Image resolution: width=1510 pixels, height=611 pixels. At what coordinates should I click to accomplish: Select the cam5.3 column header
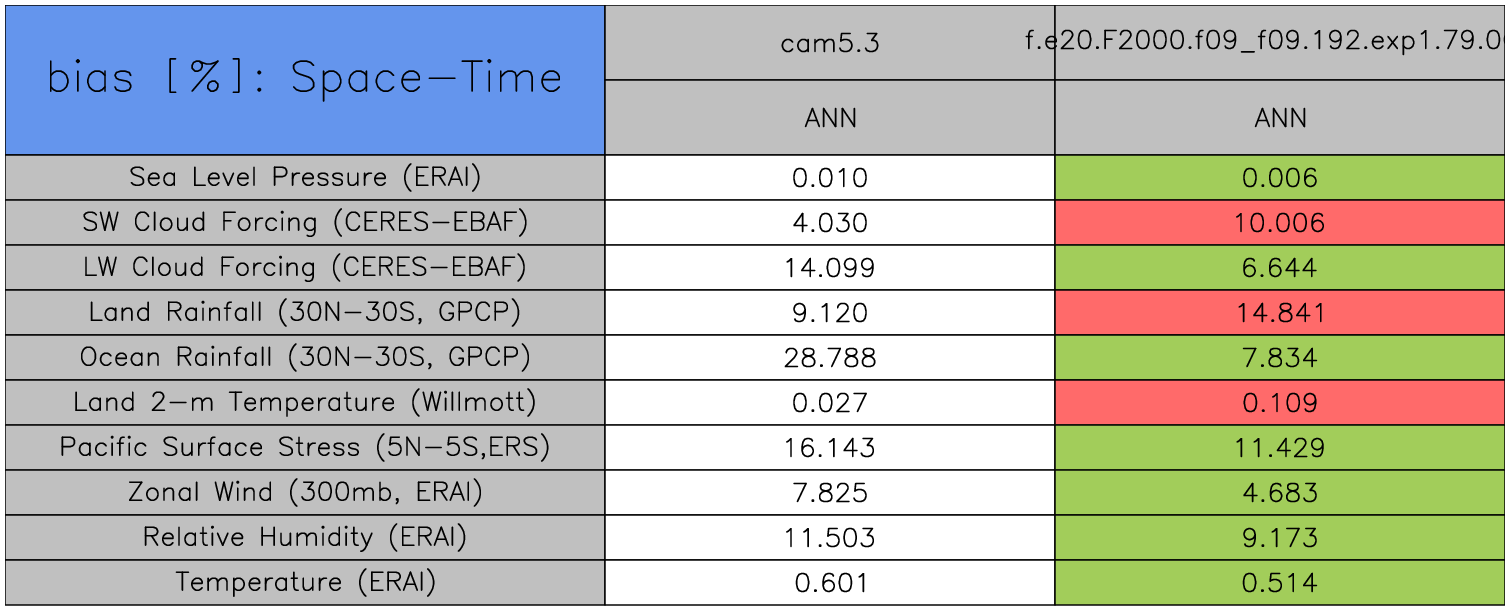tap(830, 44)
